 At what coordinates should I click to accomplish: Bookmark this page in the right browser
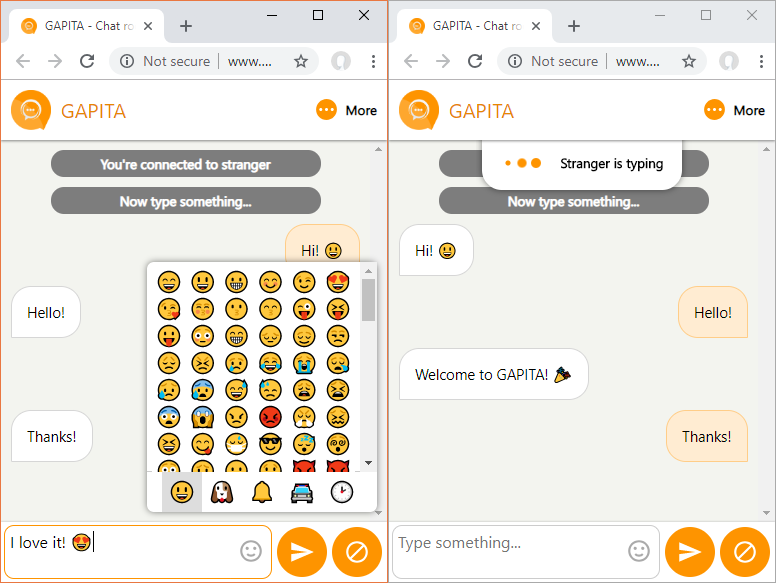tap(689, 61)
